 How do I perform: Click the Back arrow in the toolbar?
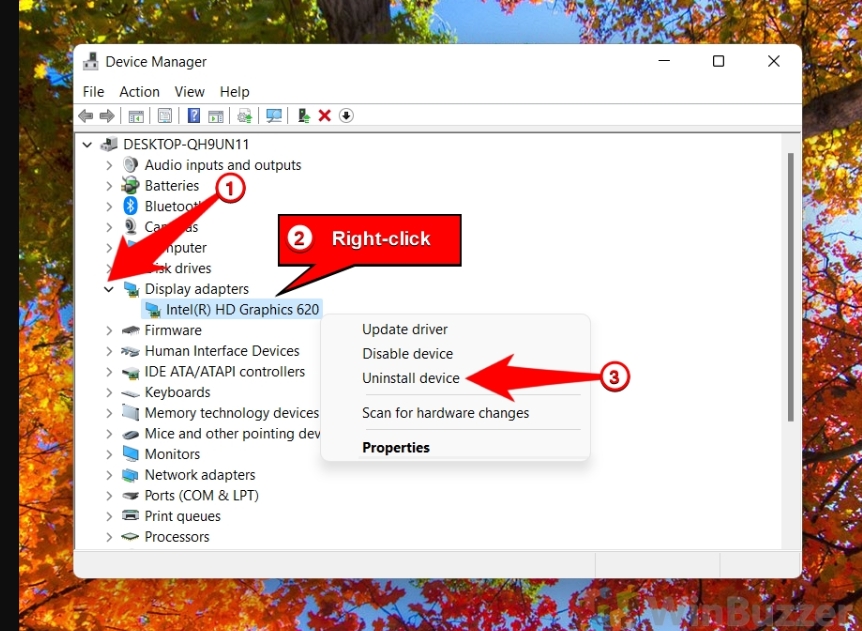(86, 116)
